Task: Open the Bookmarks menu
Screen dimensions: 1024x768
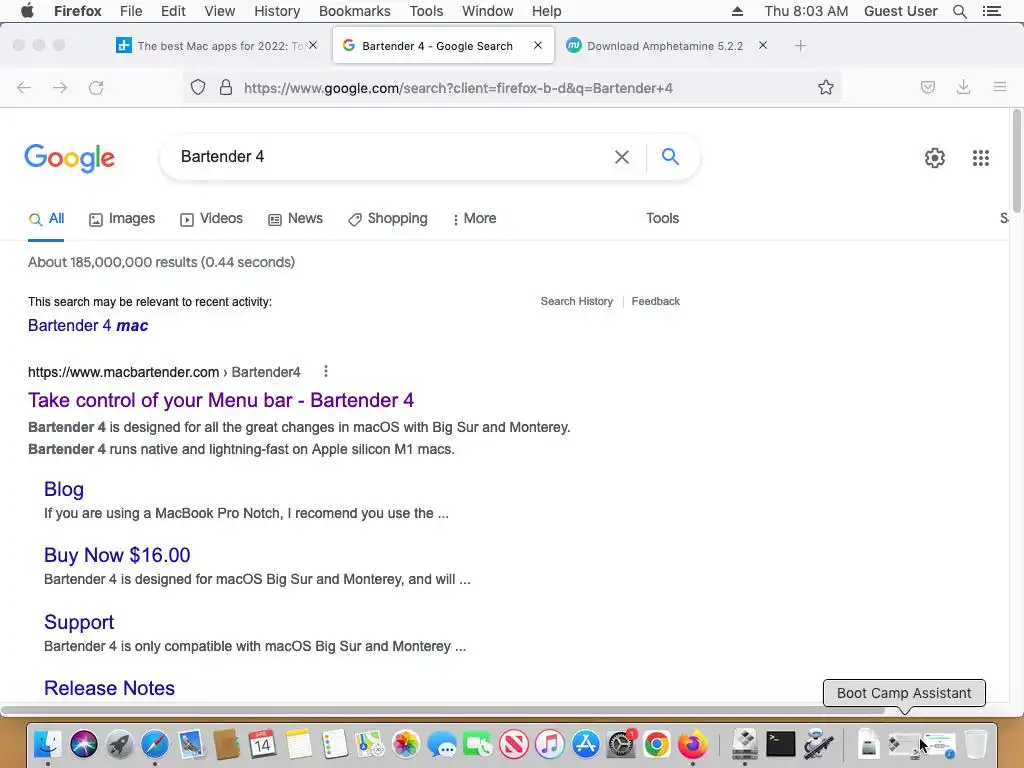Action: 355,11
